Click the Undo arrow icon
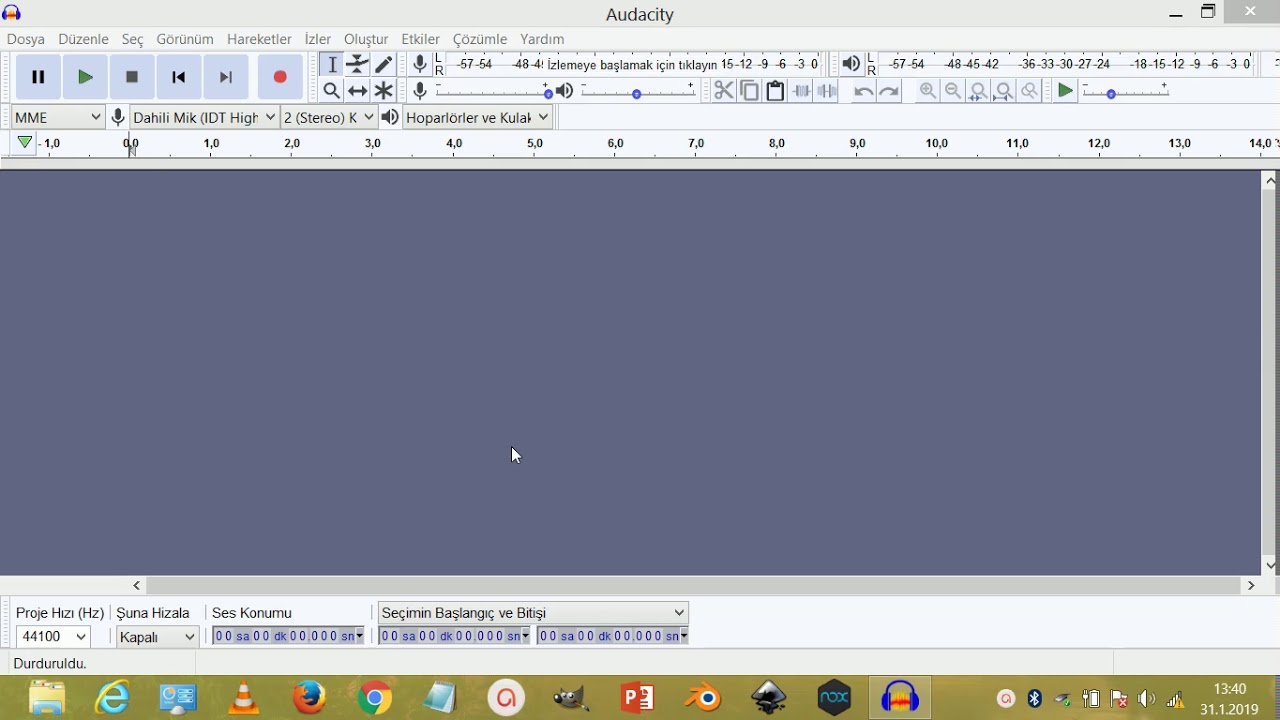This screenshot has height=720, width=1280. 863,91
